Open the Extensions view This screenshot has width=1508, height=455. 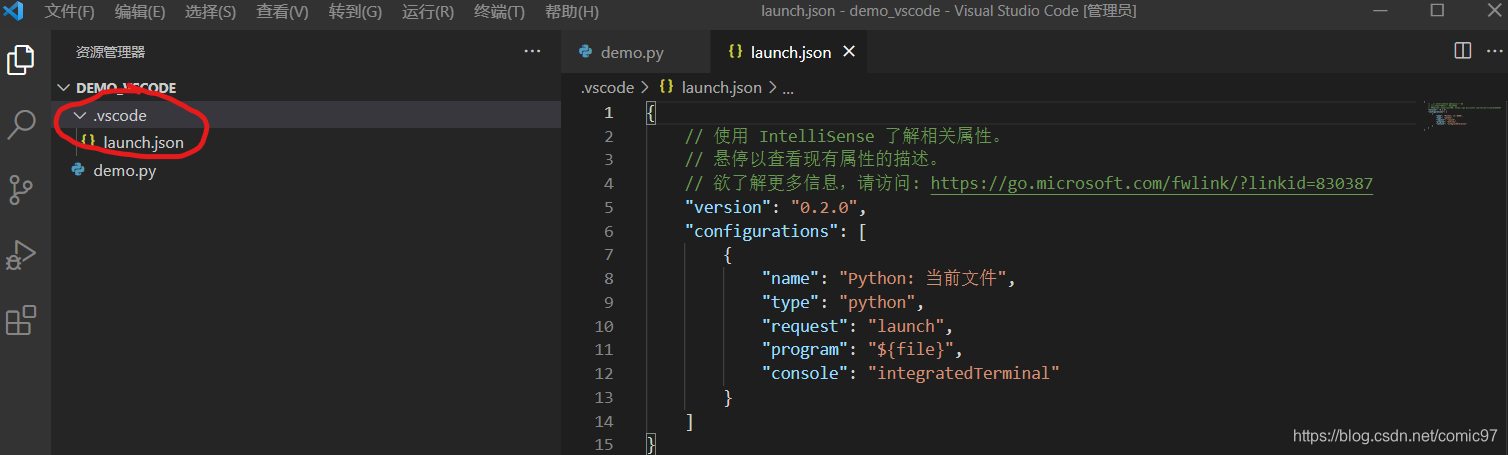[21, 320]
